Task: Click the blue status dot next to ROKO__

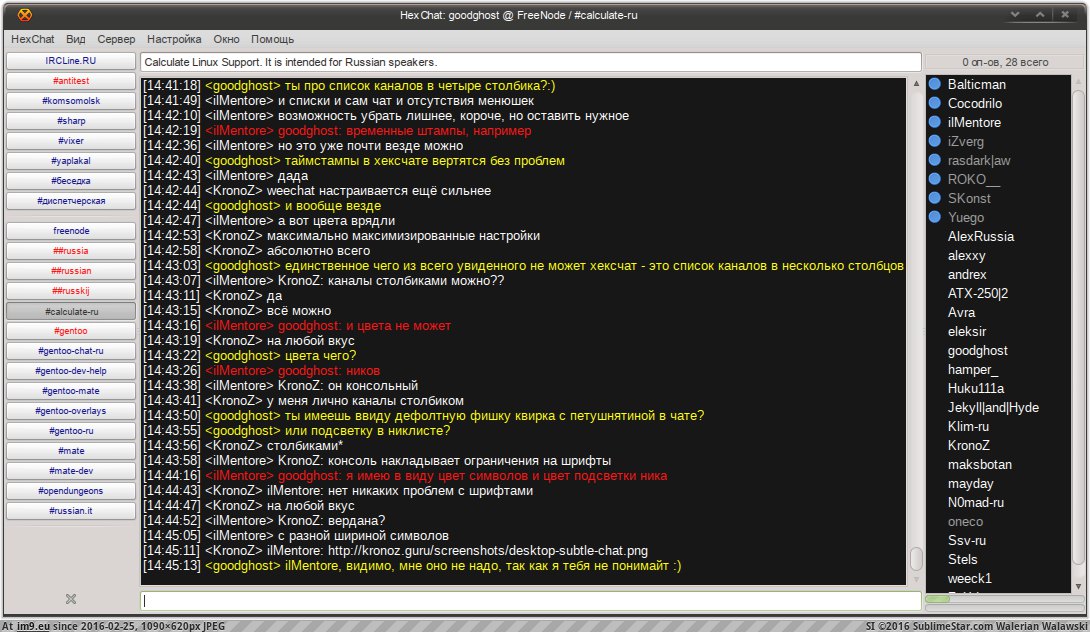Action: (935, 179)
